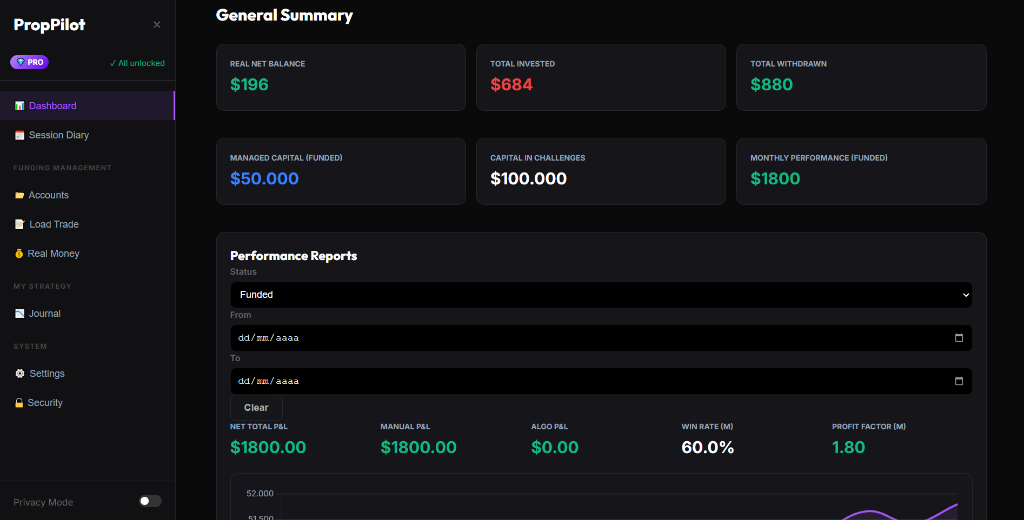Click the PRO diamond badge
The image size is (1024, 520).
[29, 62]
